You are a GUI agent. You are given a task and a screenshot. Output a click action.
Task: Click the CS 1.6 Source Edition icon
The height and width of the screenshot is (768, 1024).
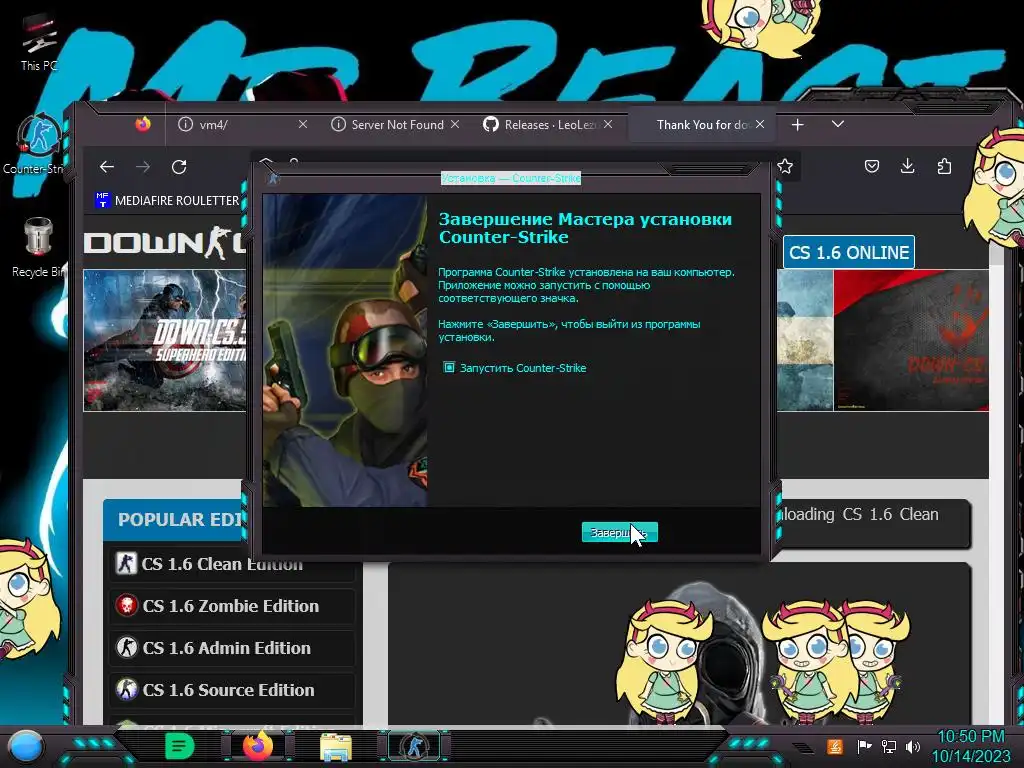coord(126,689)
